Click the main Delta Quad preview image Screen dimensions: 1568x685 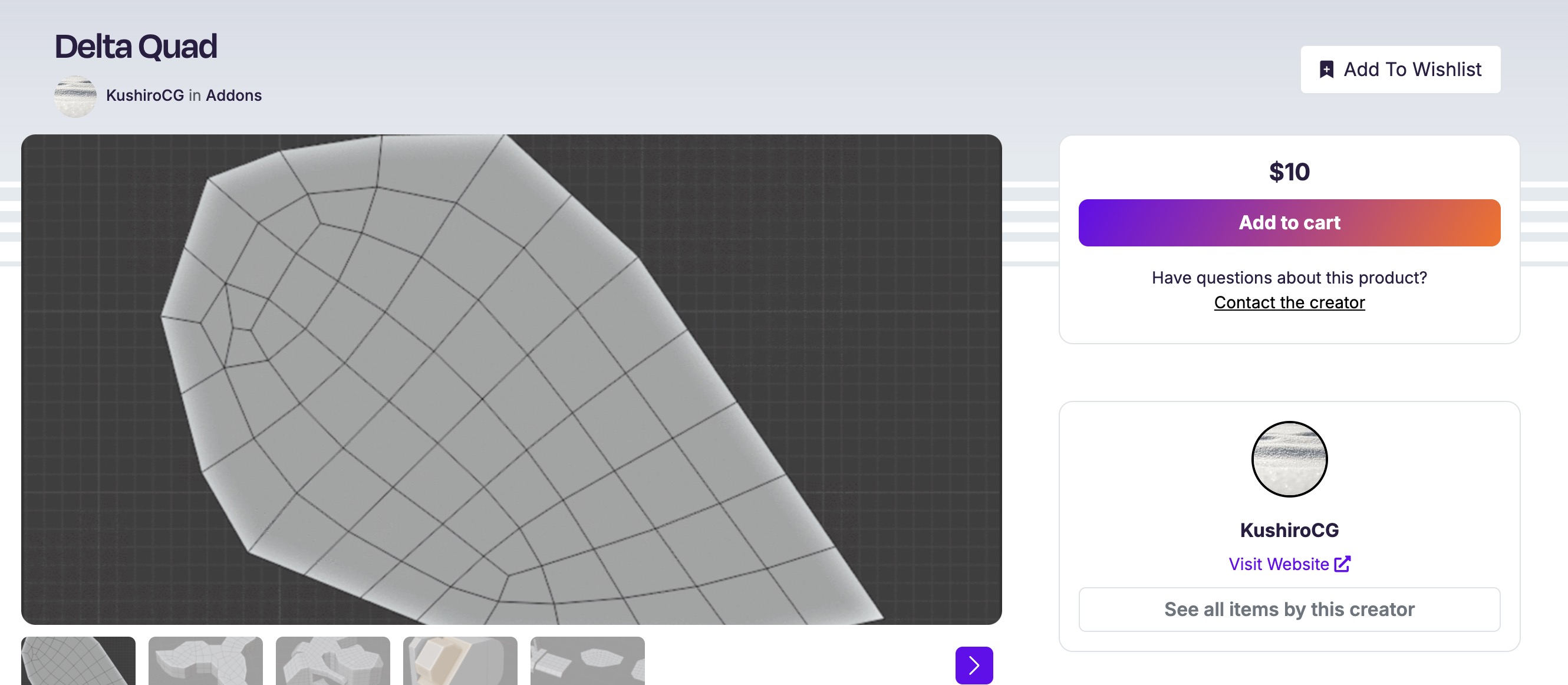pos(511,379)
